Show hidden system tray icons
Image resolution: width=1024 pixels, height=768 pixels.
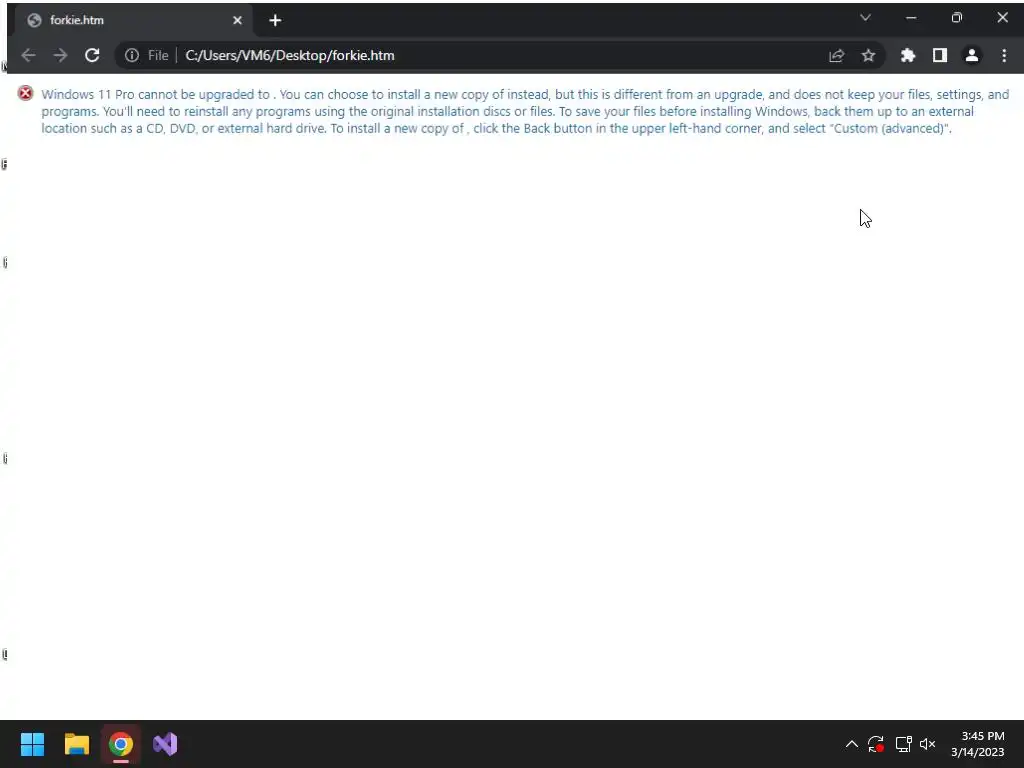tap(852, 744)
